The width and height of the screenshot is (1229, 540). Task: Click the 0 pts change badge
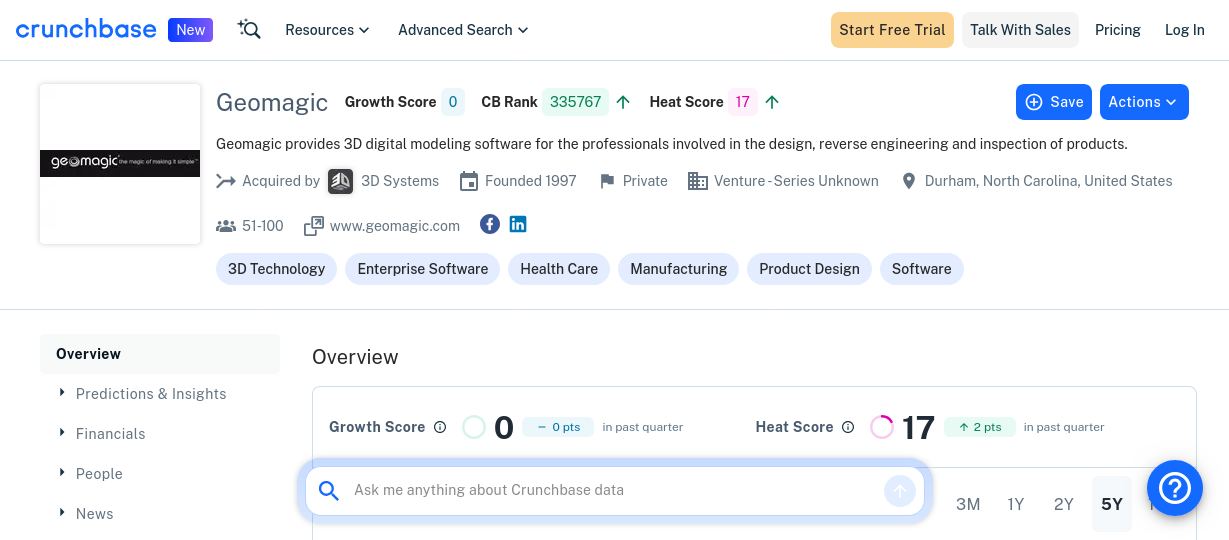pos(558,427)
